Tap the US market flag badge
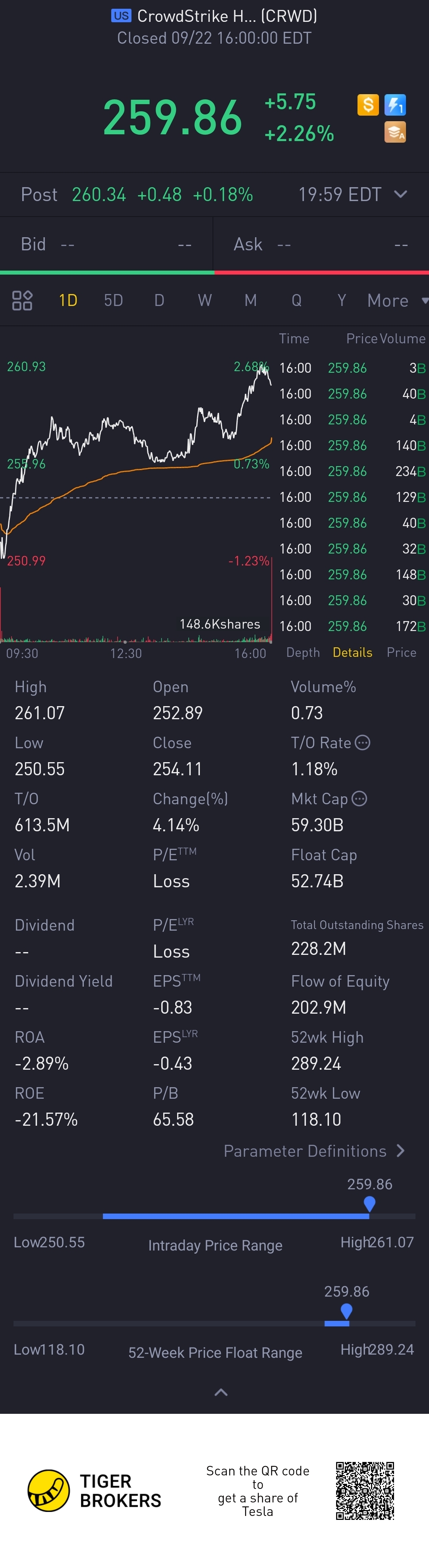This screenshot has width=429, height=1568. (121, 16)
